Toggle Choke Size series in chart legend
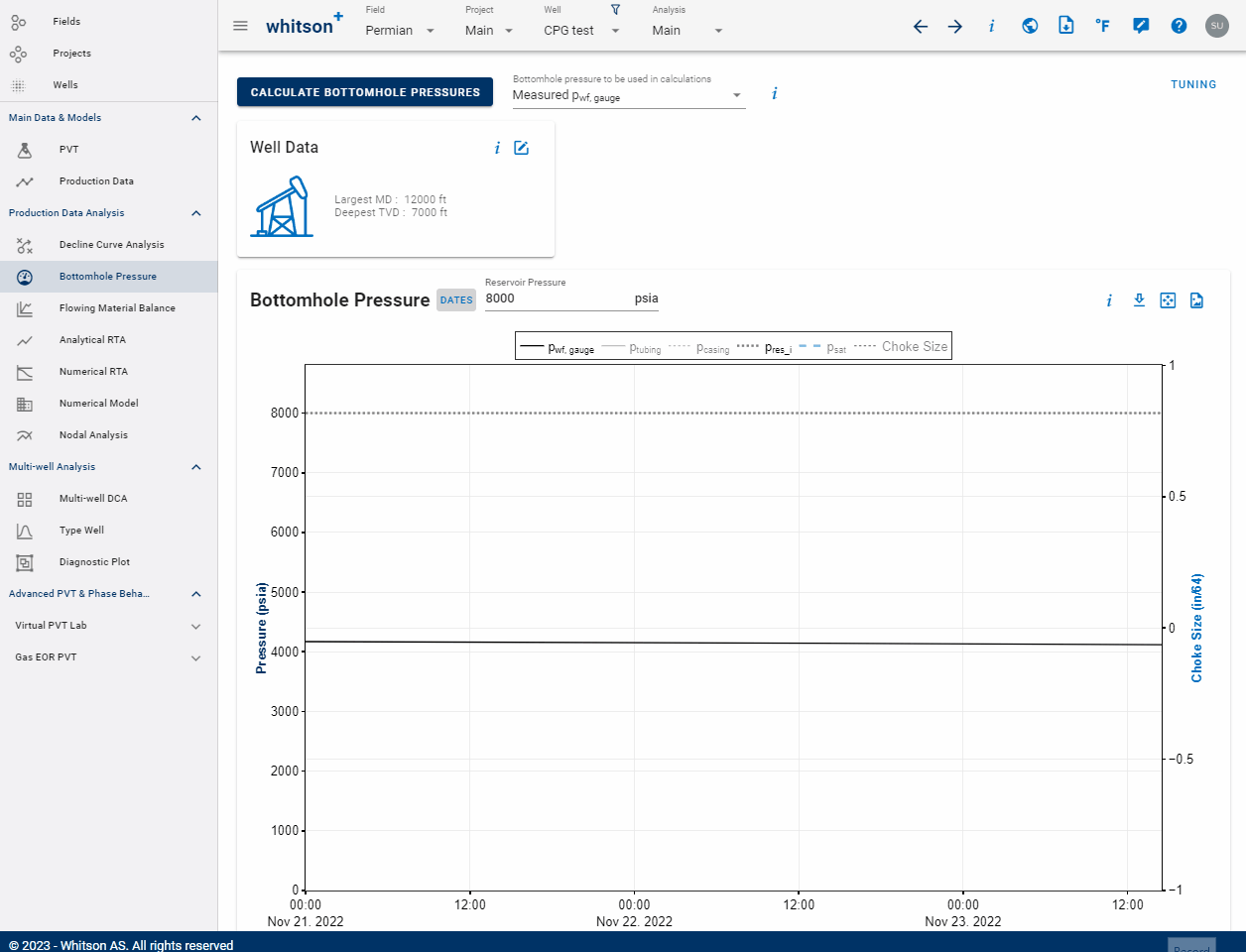Image resolution: width=1246 pixels, height=952 pixels. [901, 347]
